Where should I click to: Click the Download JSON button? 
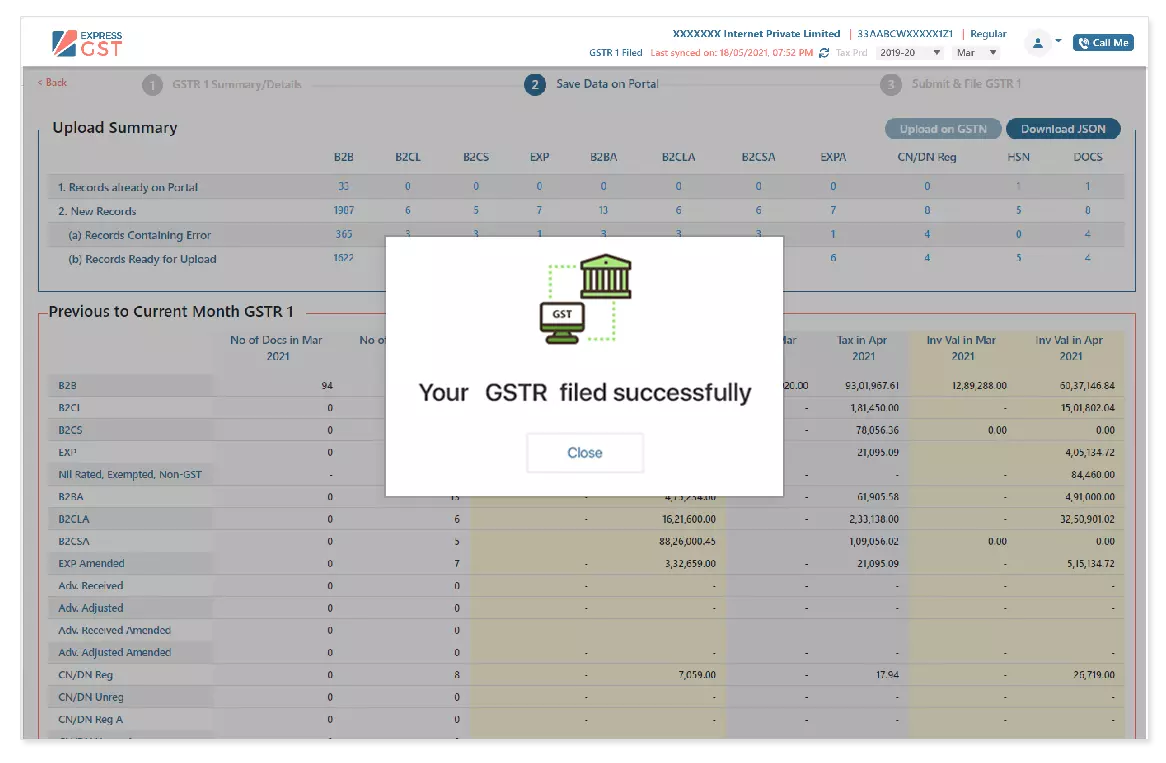pos(1062,128)
